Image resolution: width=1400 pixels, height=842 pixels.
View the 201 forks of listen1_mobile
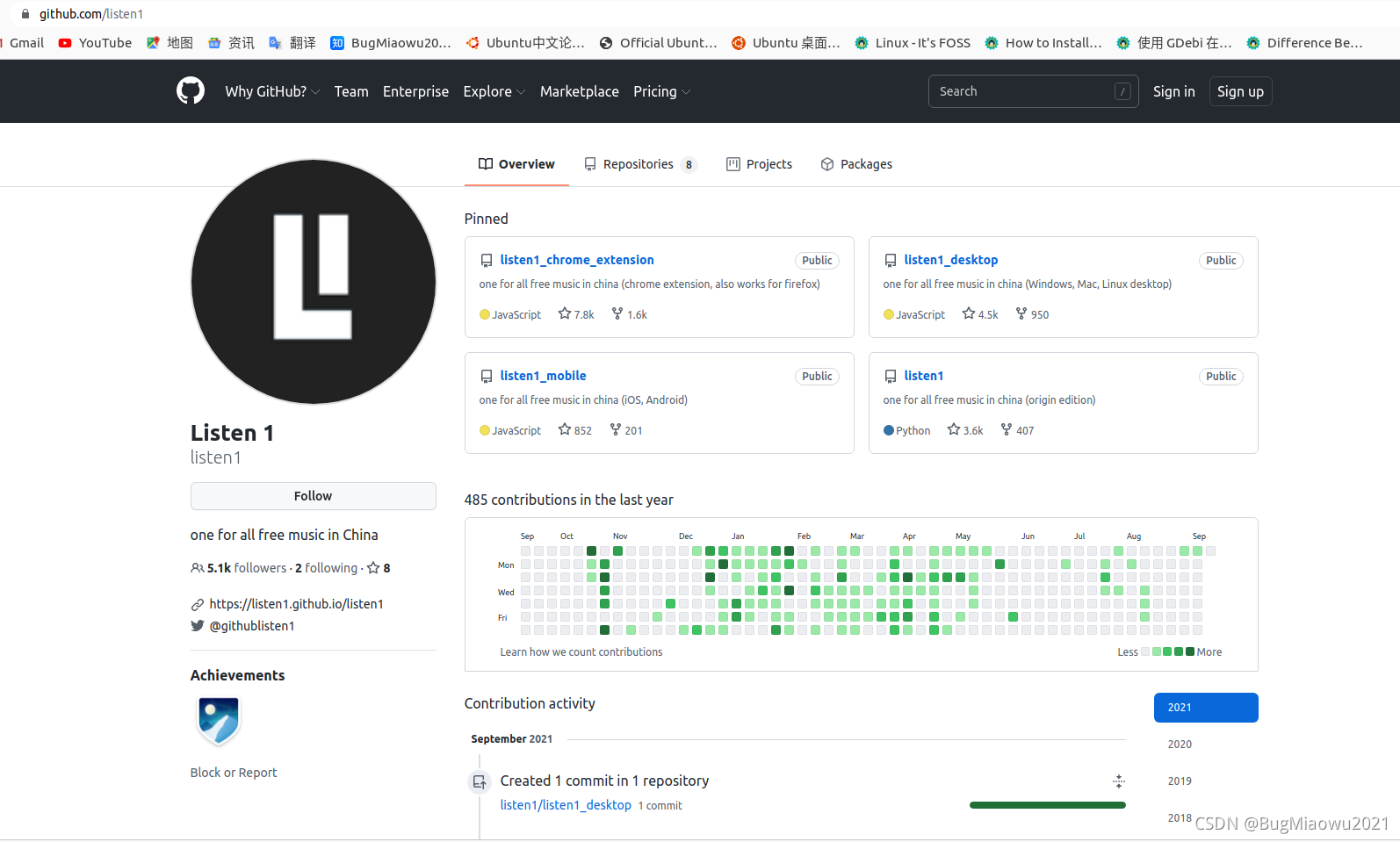tap(626, 430)
